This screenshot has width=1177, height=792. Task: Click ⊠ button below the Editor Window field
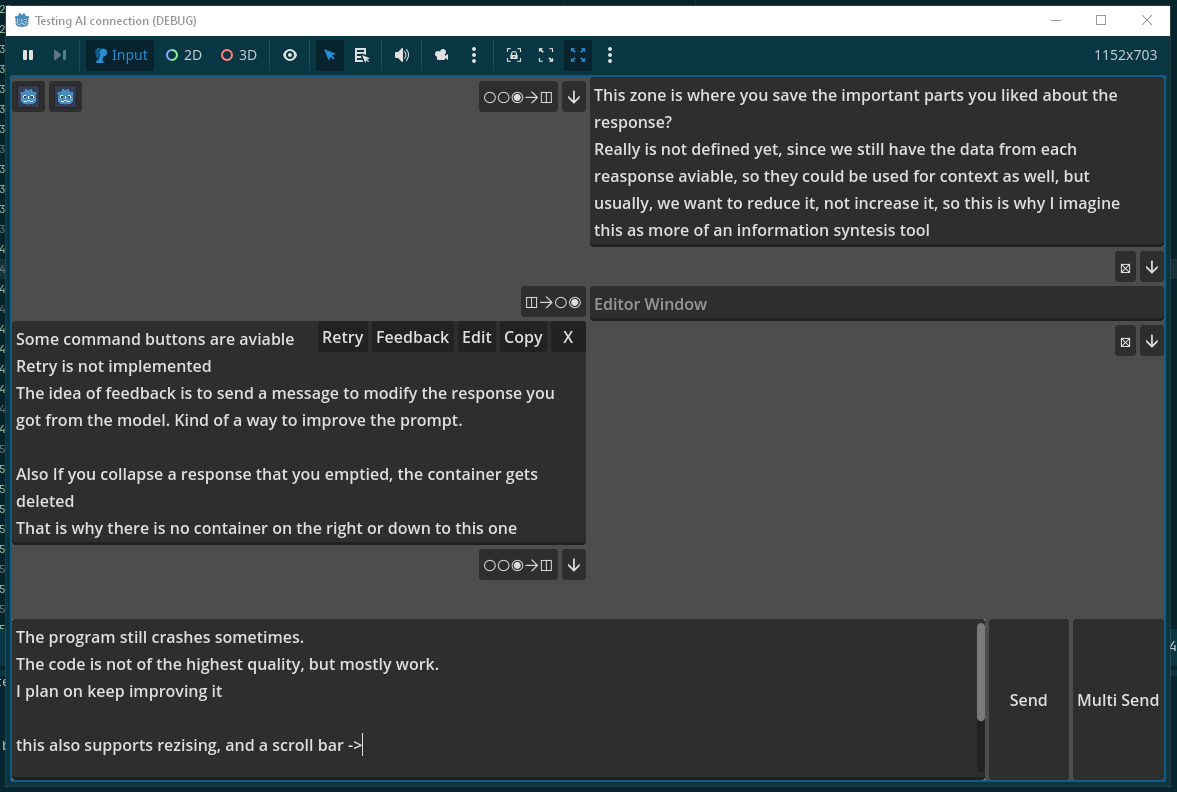tap(1125, 341)
